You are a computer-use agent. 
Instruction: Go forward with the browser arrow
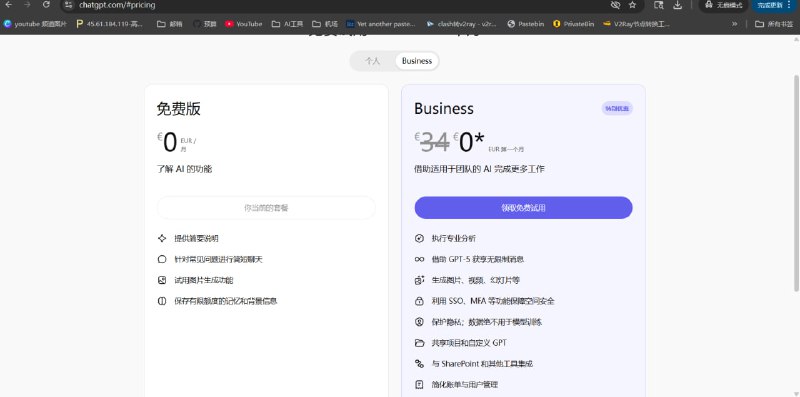tap(28, 5)
